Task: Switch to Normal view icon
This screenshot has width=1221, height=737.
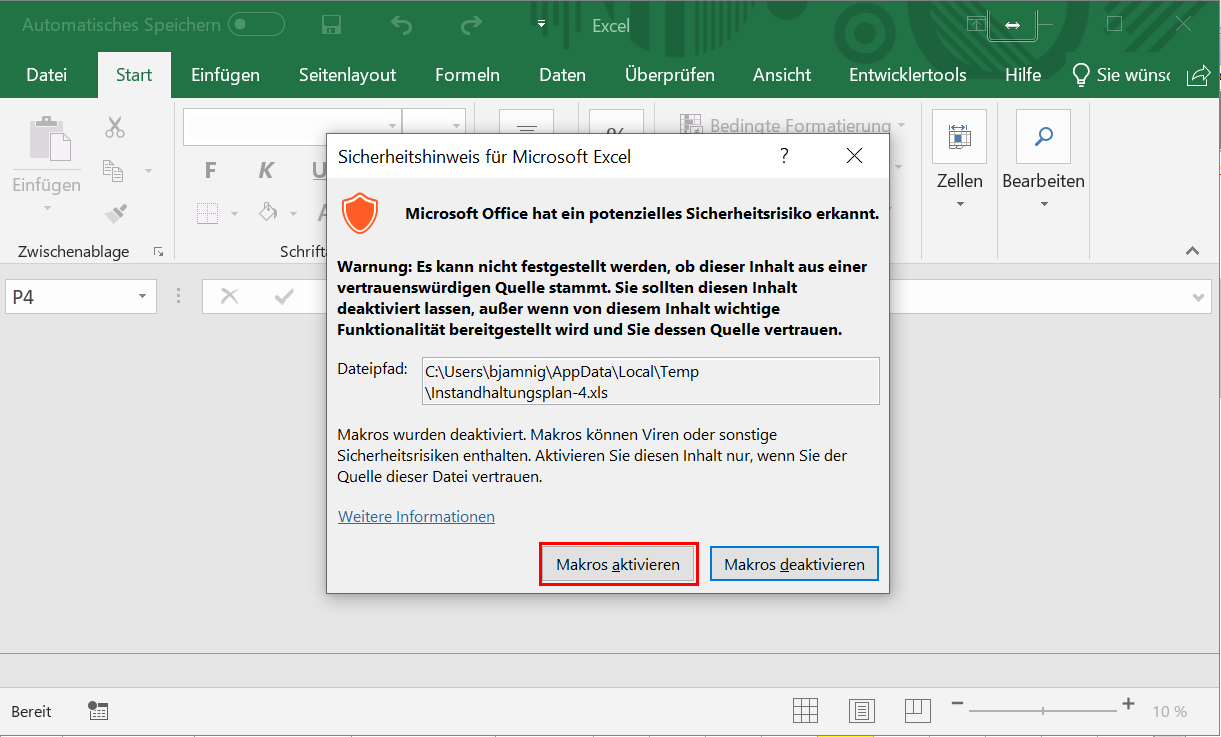Action: (x=806, y=711)
